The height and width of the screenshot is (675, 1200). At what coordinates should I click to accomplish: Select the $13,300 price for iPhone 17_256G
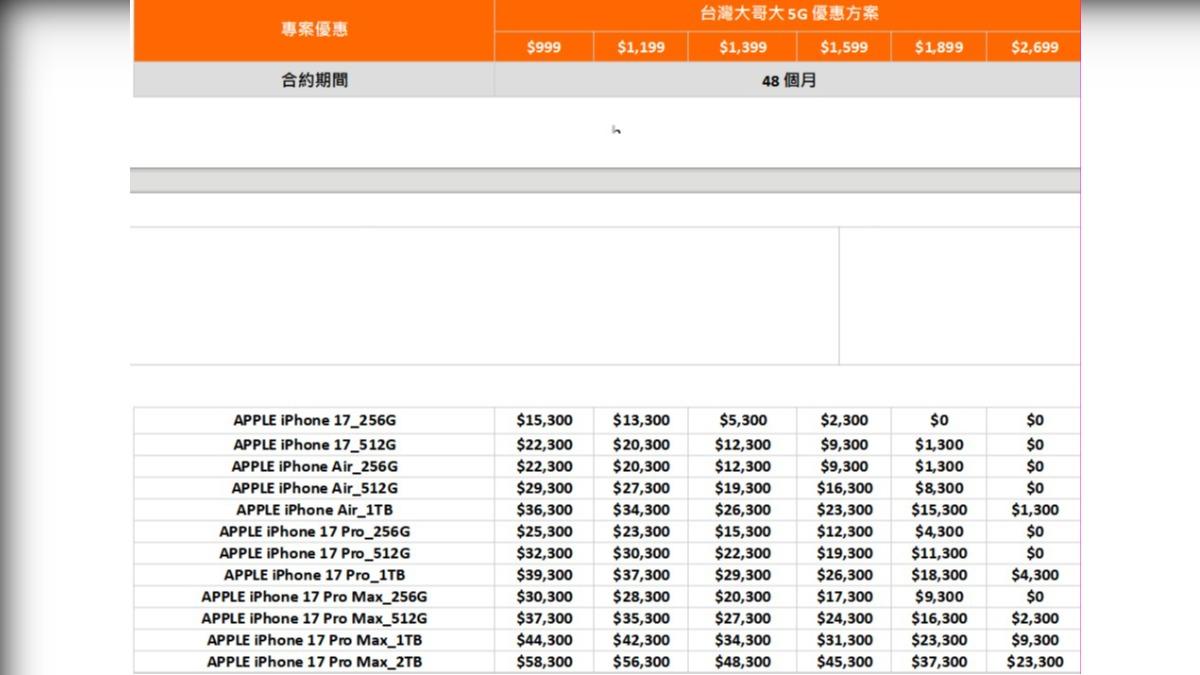pos(641,420)
